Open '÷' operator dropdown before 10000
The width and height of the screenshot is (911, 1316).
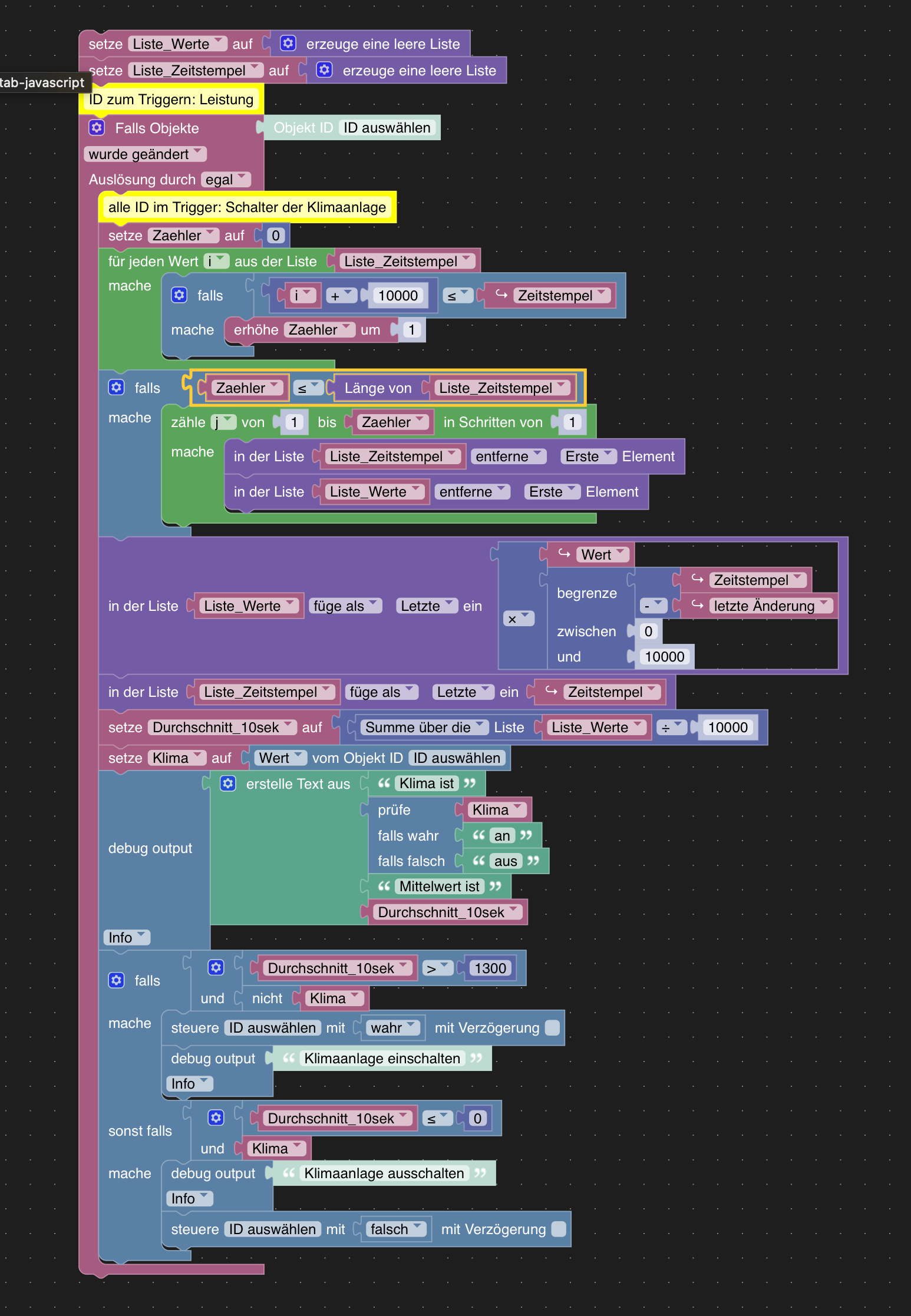click(x=672, y=728)
